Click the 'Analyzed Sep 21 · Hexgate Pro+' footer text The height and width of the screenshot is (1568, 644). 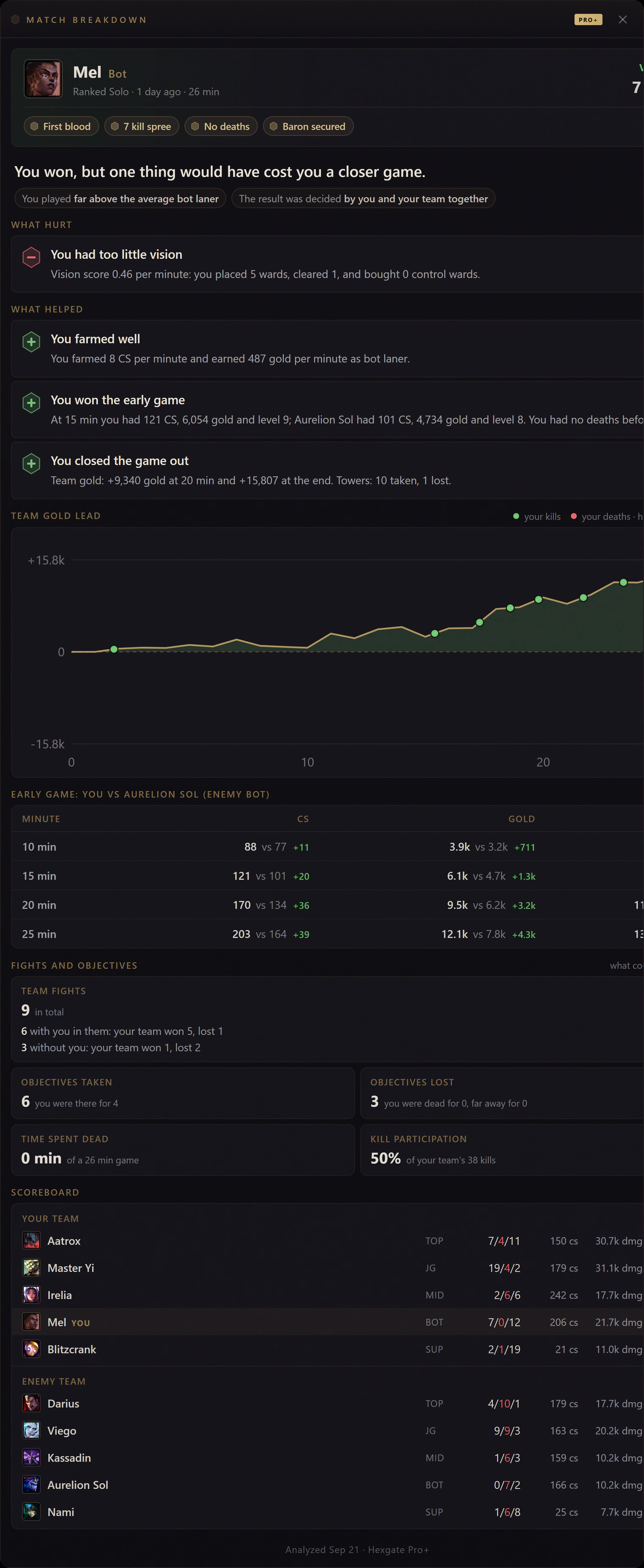pyautogui.click(x=357, y=1550)
